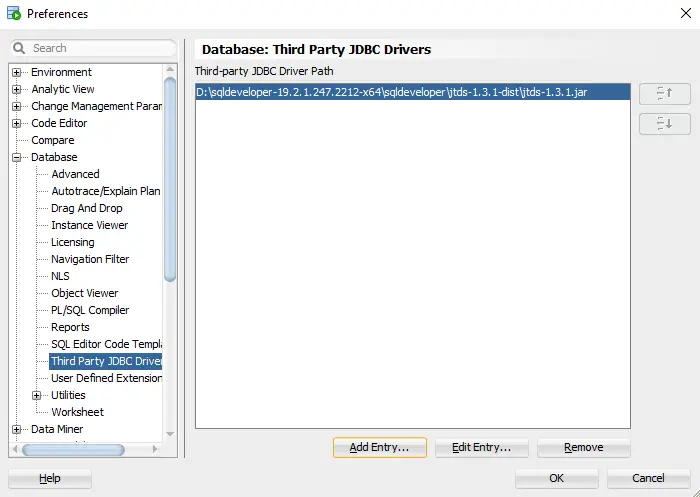Select the Utilities tree label

coord(68,395)
